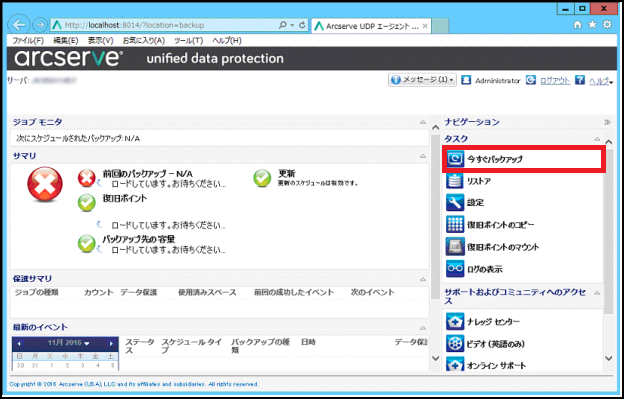Viewport: 624px width, 399px height.
Task: Click the address bar refresh icon
Action: pos(302,25)
